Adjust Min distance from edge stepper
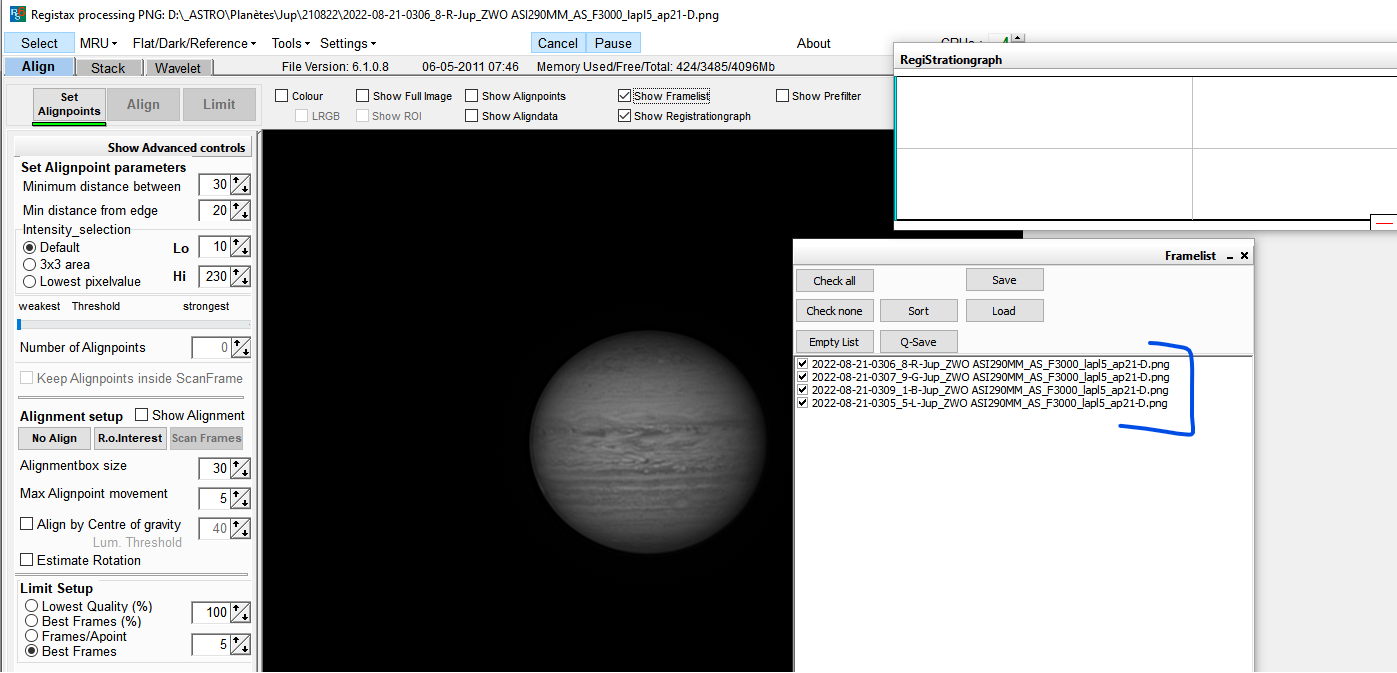 240,210
